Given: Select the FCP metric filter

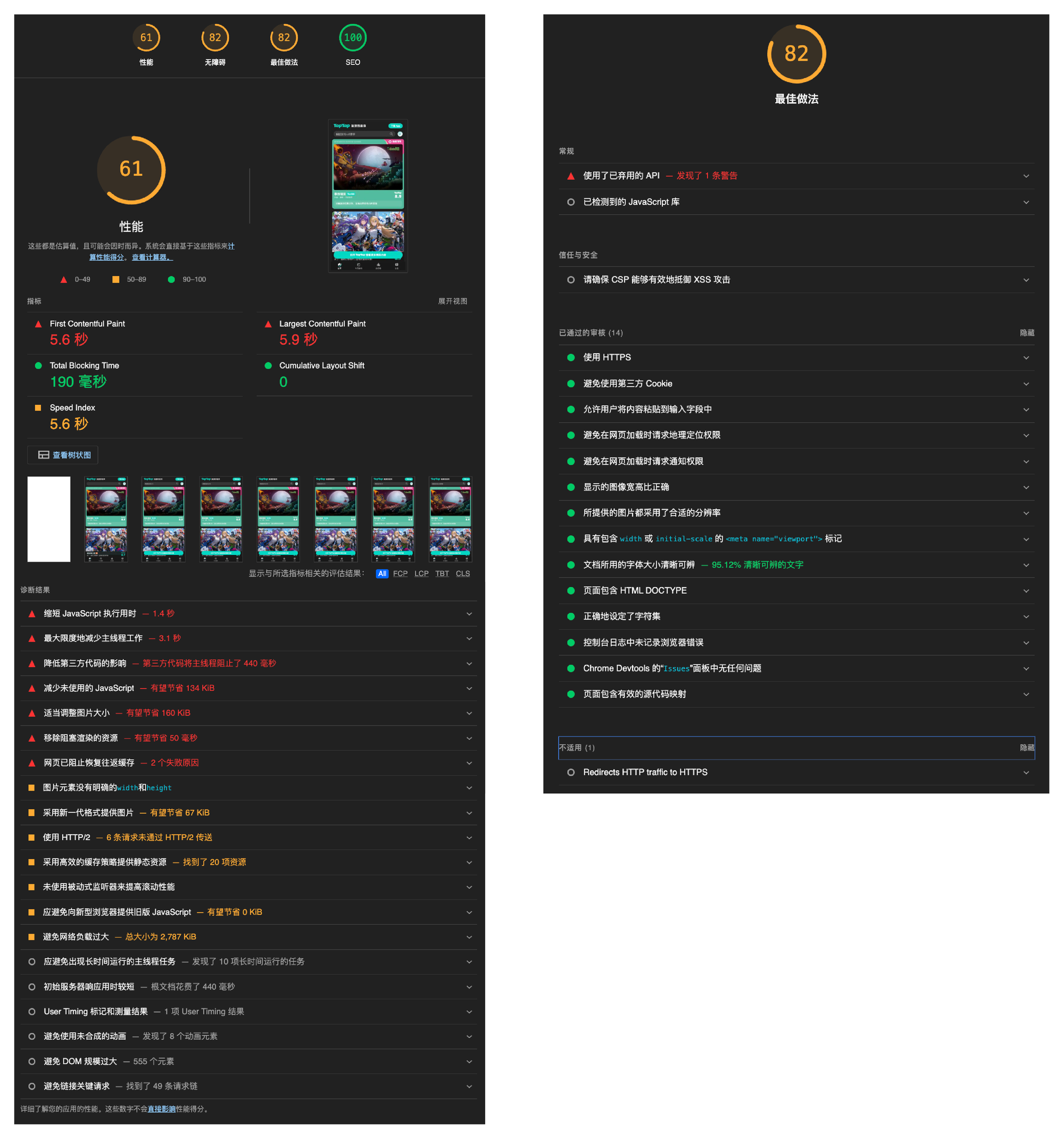Looking at the screenshot, I should [401, 573].
